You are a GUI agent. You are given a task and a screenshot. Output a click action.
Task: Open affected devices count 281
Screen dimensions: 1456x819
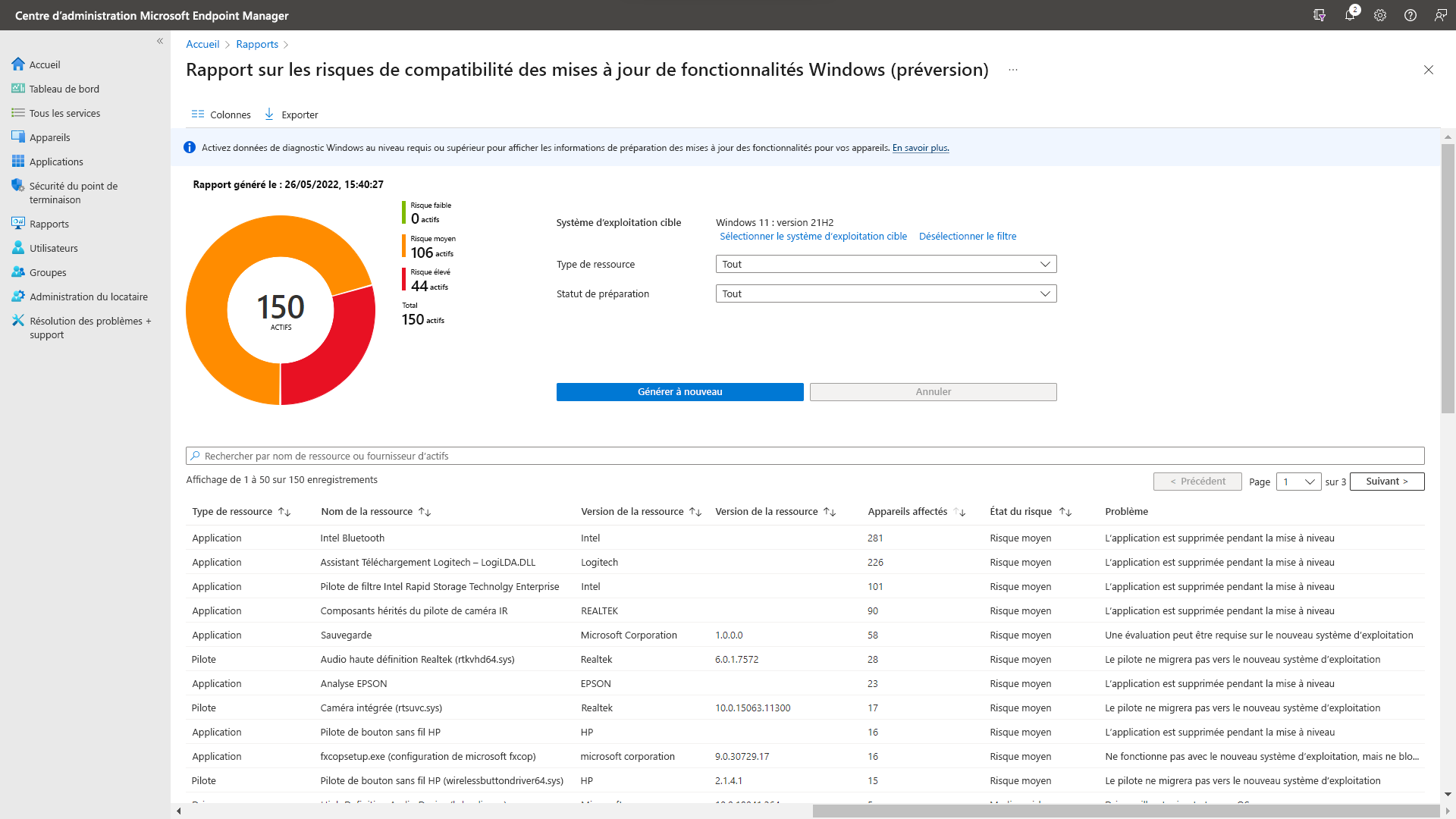875,538
